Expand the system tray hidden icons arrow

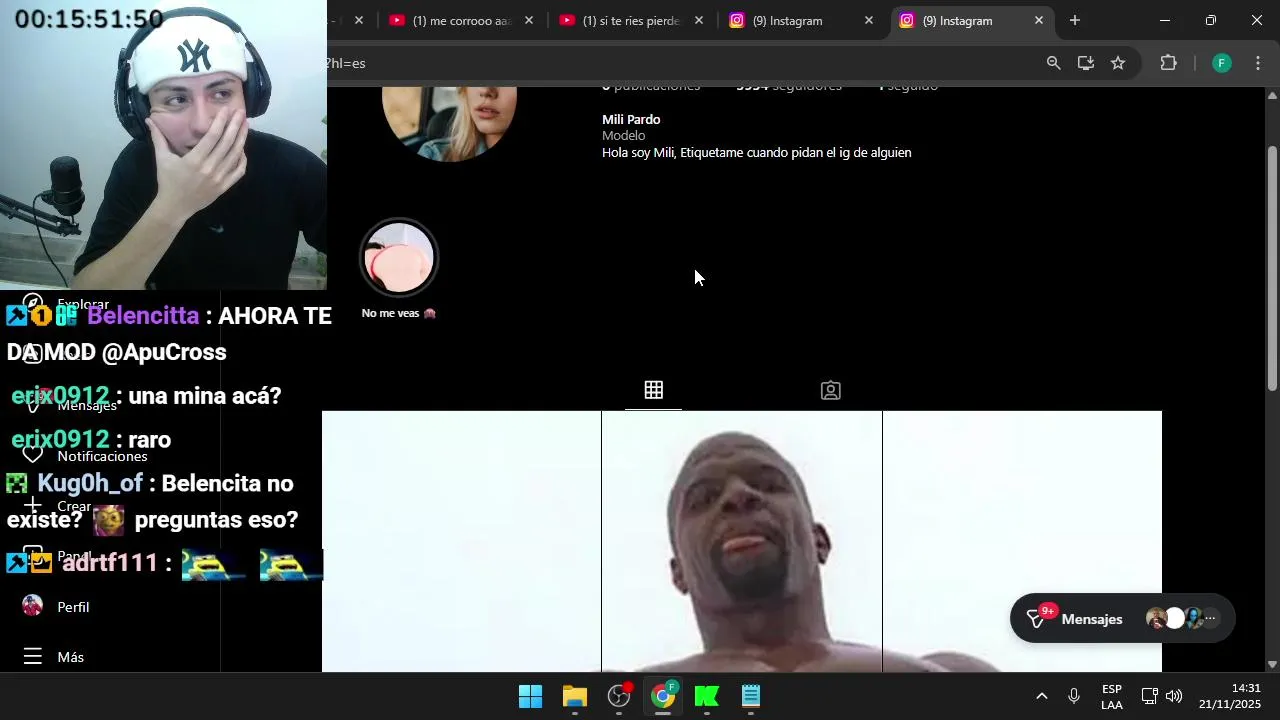point(1041,696)
